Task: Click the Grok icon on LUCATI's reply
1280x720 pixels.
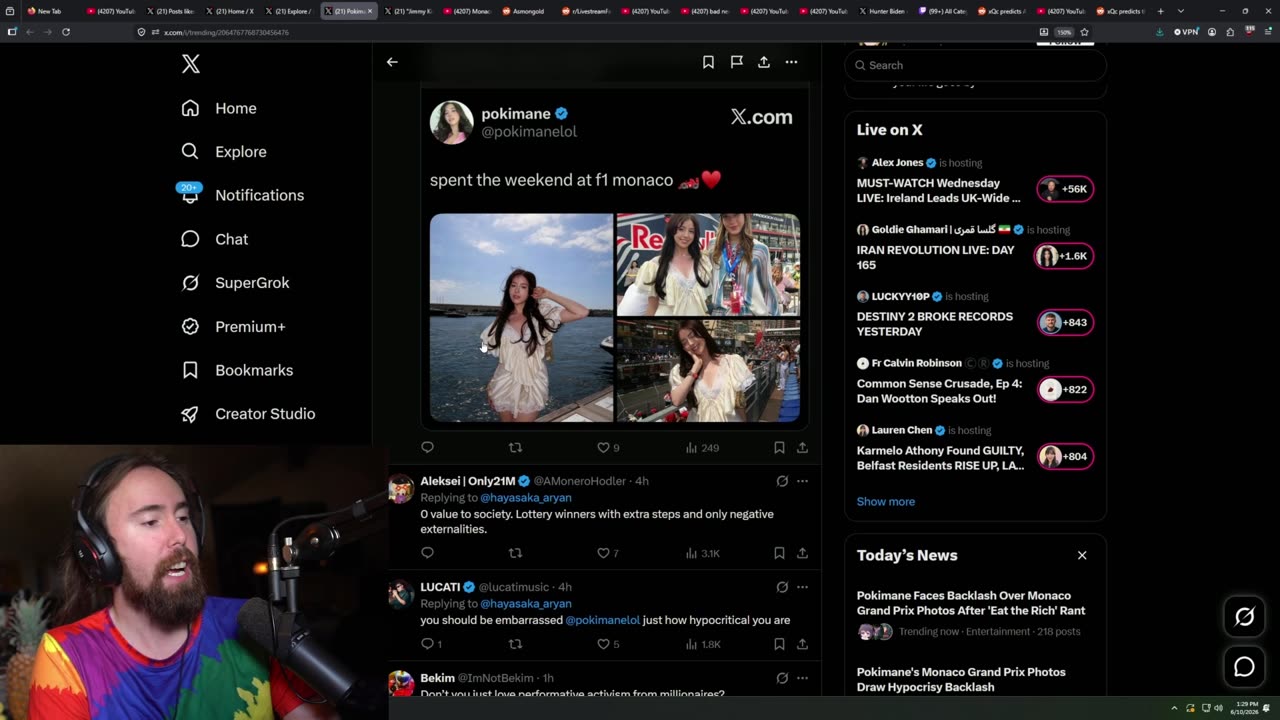Action: click(x=782, y=587)
